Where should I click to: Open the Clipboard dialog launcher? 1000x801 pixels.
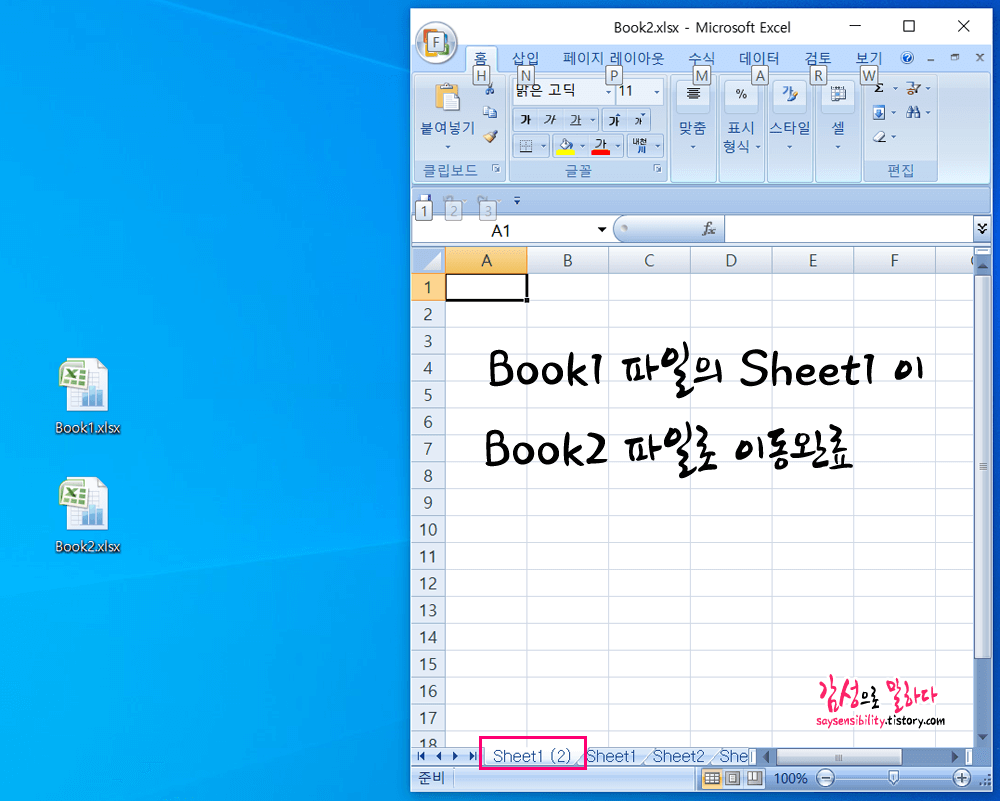tap(496, 169)
